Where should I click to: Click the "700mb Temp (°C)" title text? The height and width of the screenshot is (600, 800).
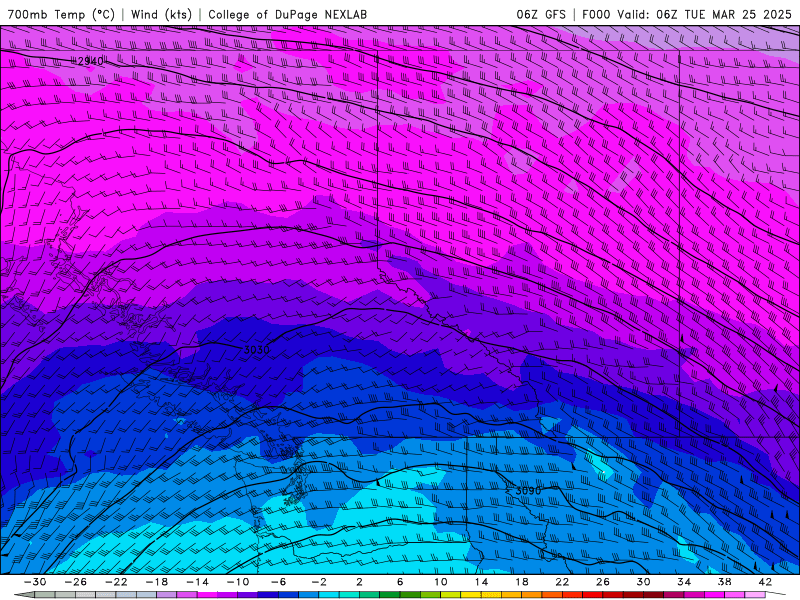(x=61, y=14)
